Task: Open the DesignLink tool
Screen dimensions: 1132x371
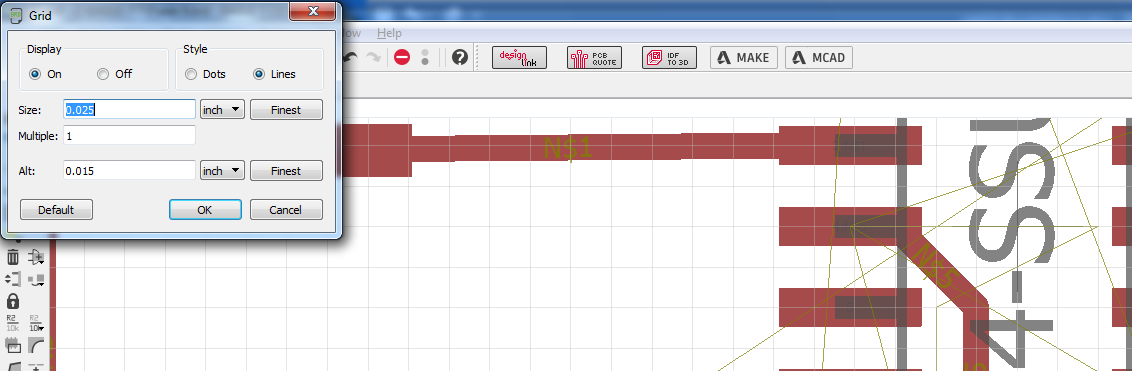Action: 520,58
